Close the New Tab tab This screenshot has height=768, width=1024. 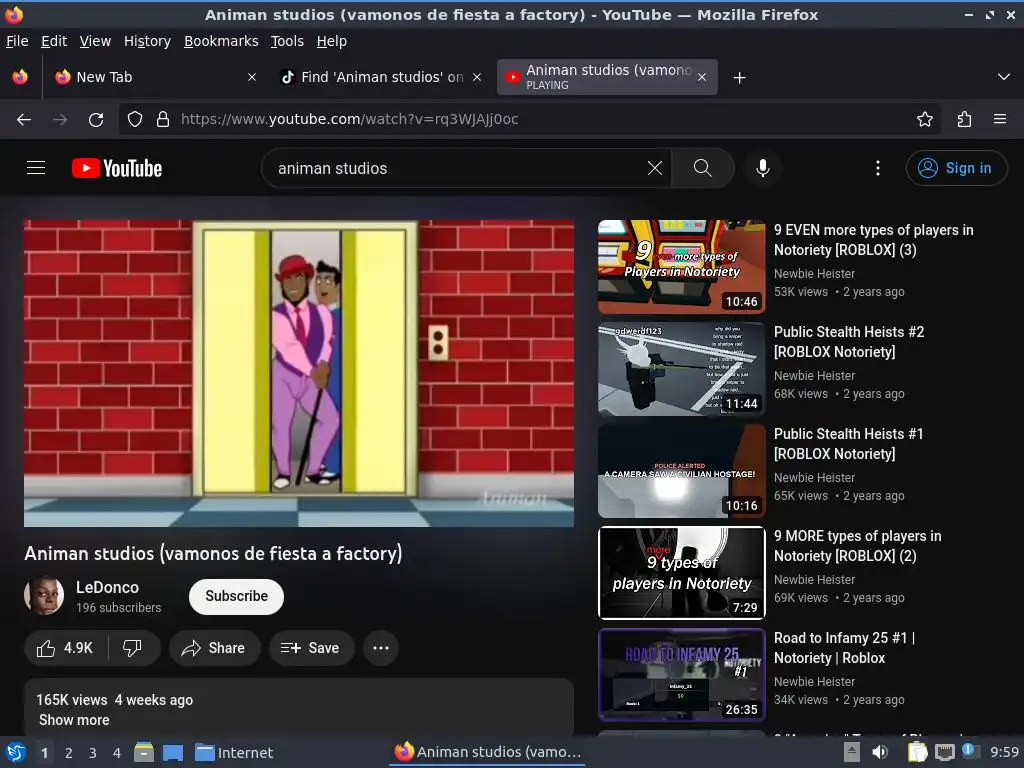click(251, 77)
